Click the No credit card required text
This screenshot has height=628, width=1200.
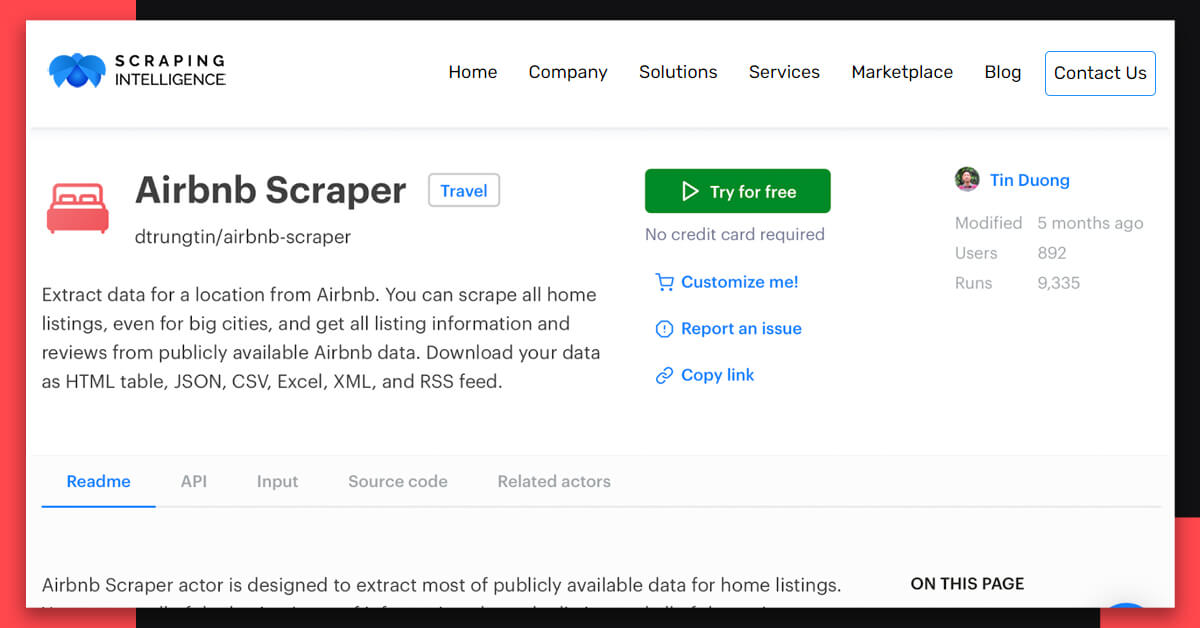pyautogui.click(x=735, y=234)
